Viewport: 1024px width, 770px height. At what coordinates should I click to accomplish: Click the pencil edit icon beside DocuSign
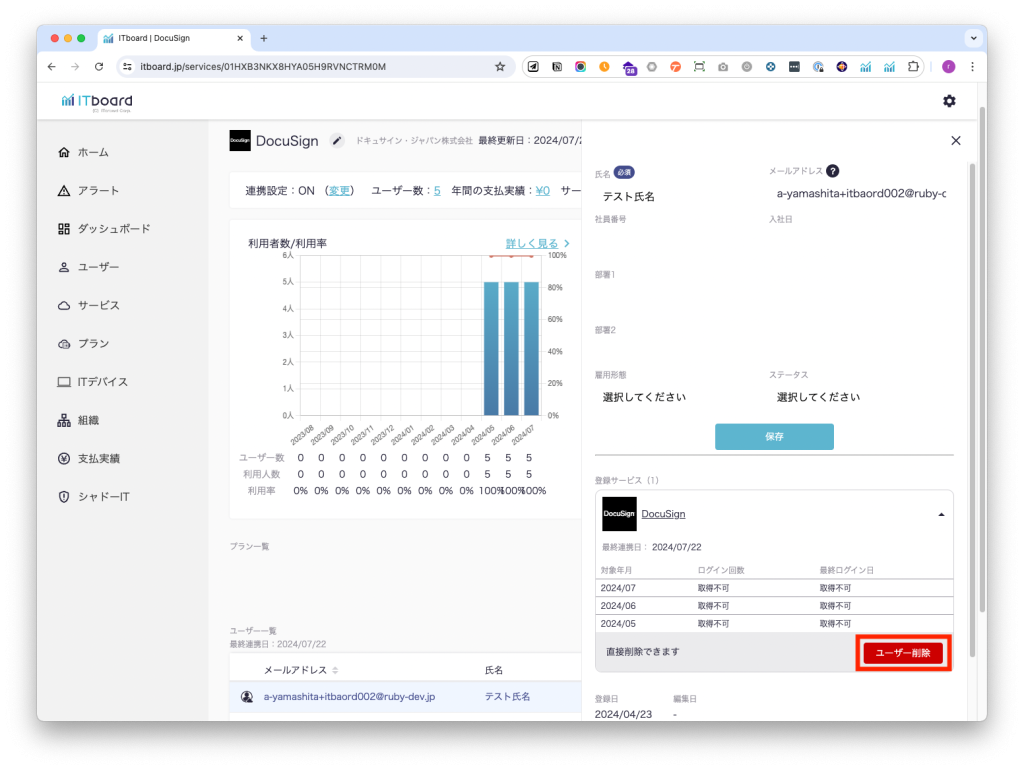(x=337, y=141)
